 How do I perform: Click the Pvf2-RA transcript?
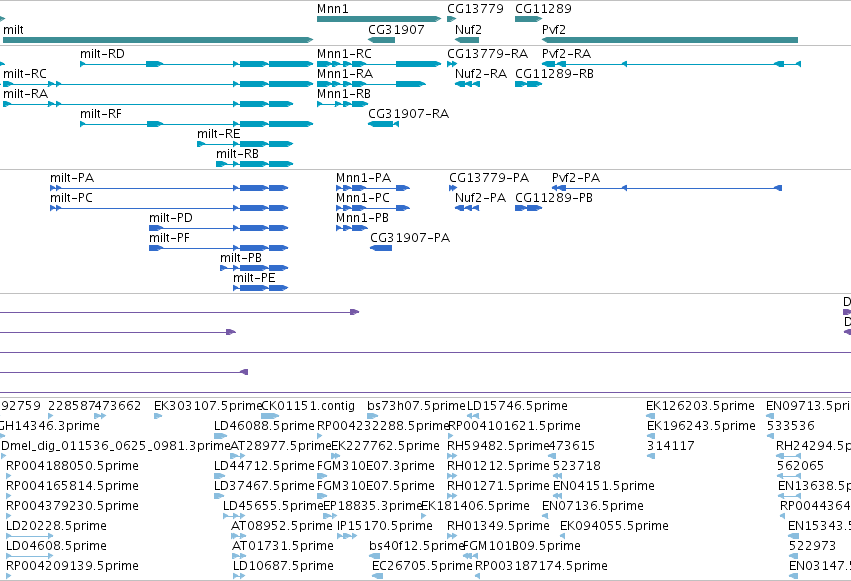pos(671,64)
